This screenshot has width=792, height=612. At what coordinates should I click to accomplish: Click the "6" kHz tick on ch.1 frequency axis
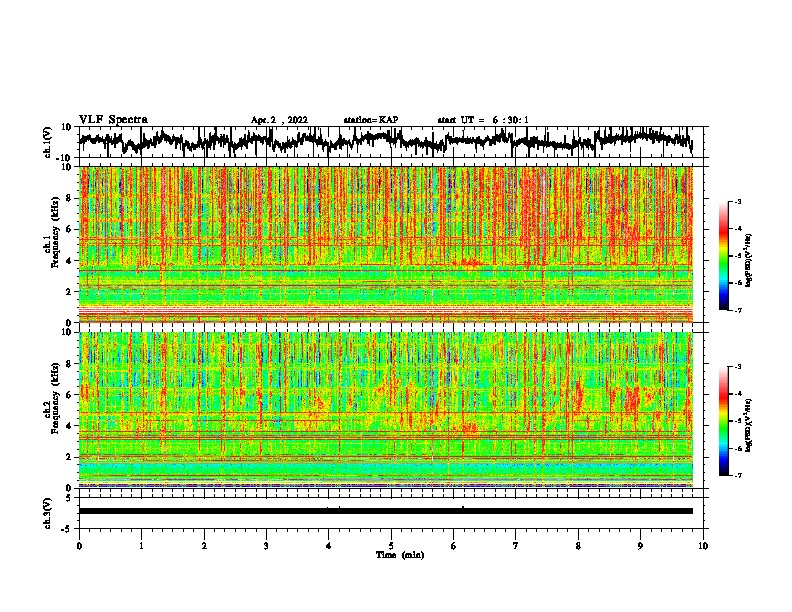pyautogui.click(x=69, y=230)
